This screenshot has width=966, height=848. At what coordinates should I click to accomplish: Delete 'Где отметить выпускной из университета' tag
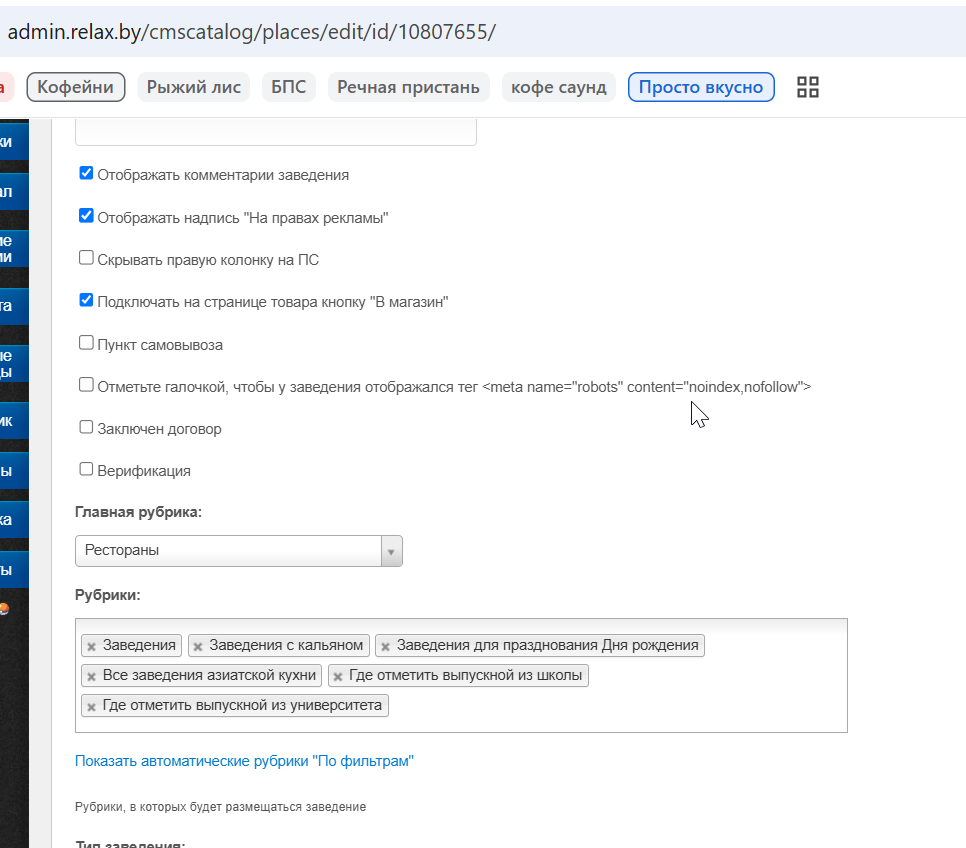(x=91, y=707)
